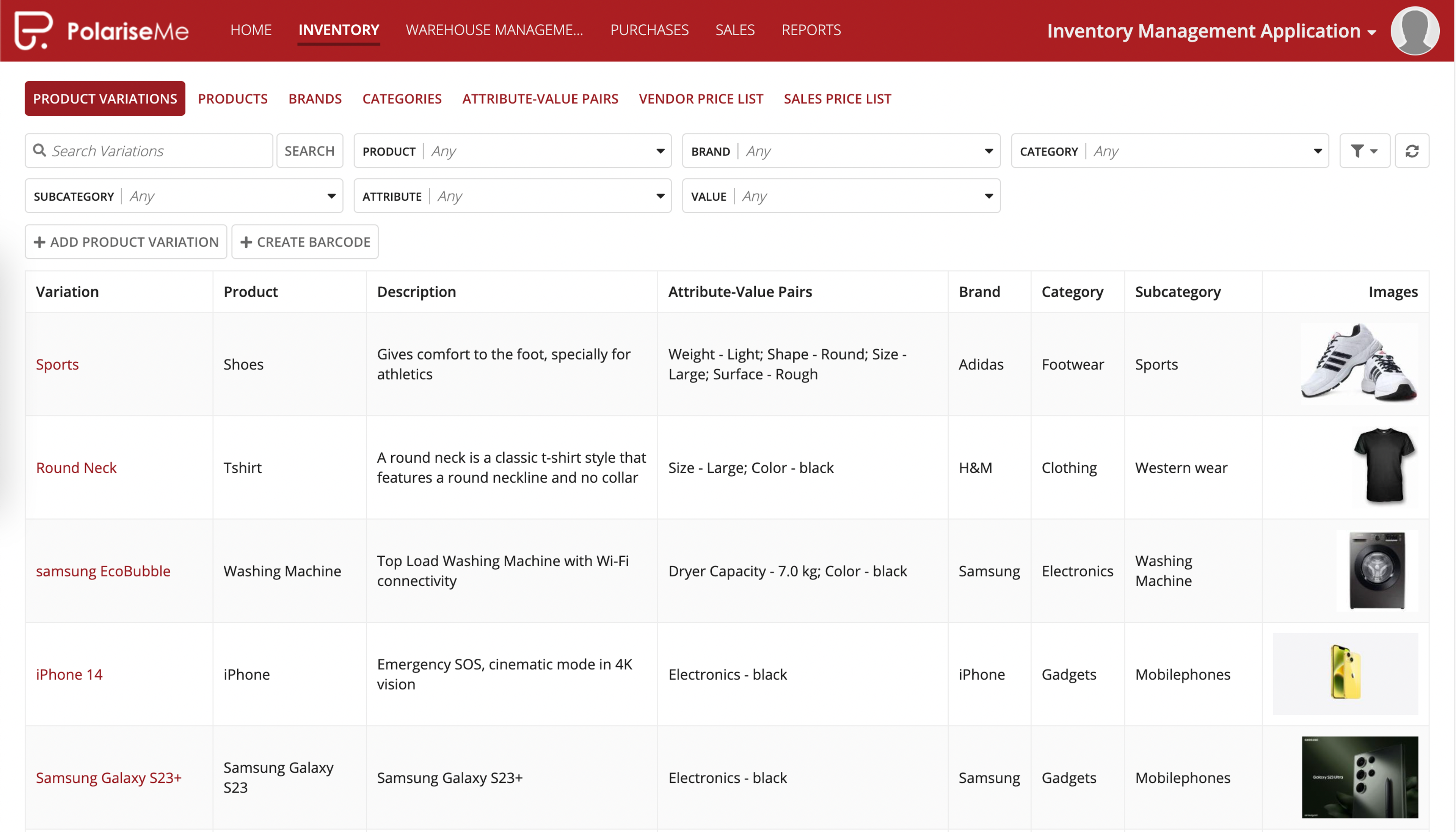1456x832 pixels.
Task: Open the Sports variation link
Action: click(57, 364)
